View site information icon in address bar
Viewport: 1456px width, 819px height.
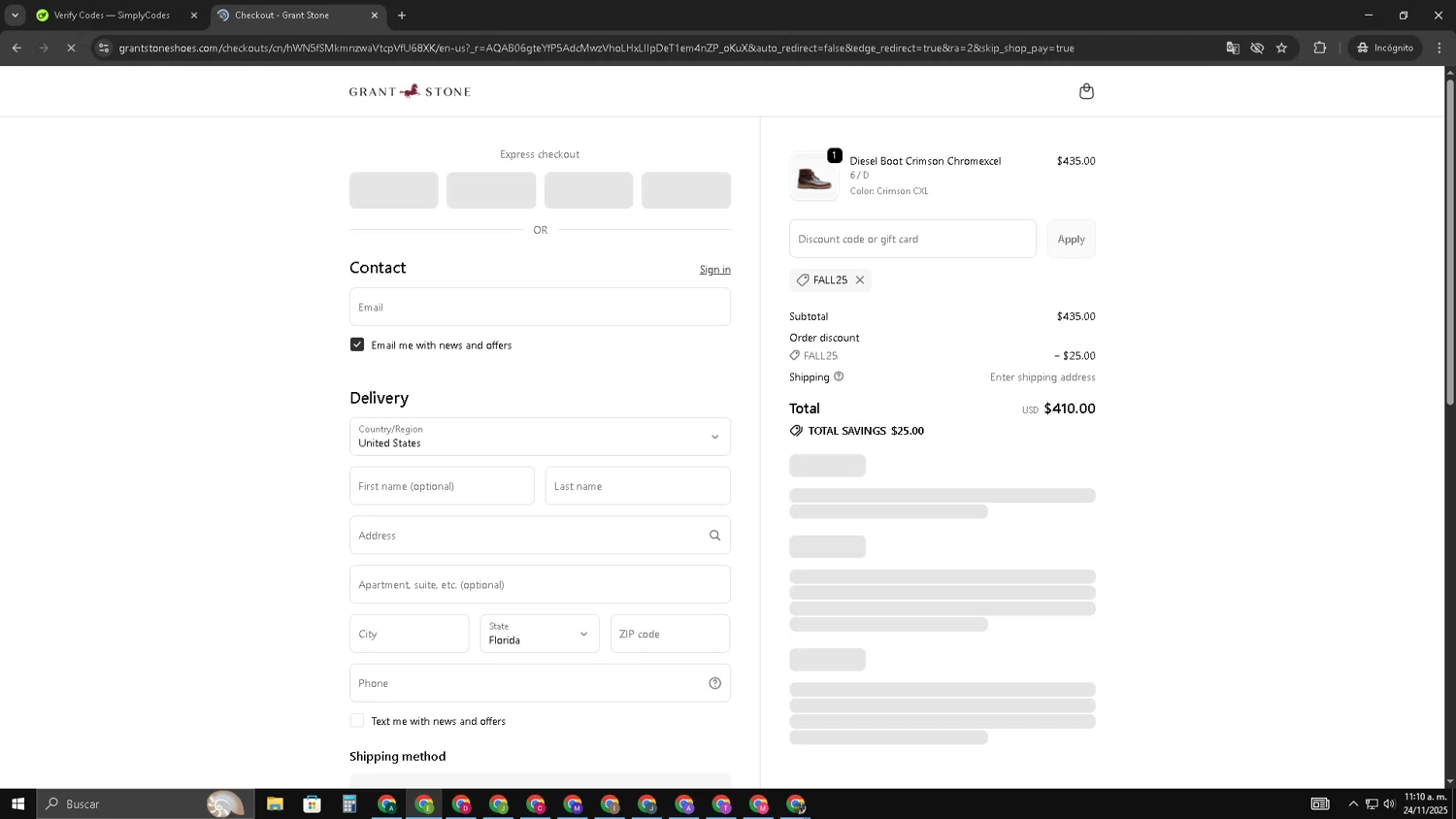click(104, 48)
